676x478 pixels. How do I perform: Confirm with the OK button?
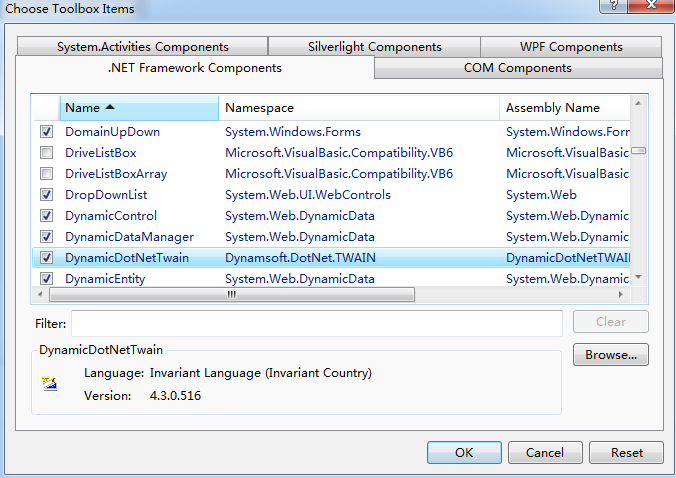click(464, 452)
